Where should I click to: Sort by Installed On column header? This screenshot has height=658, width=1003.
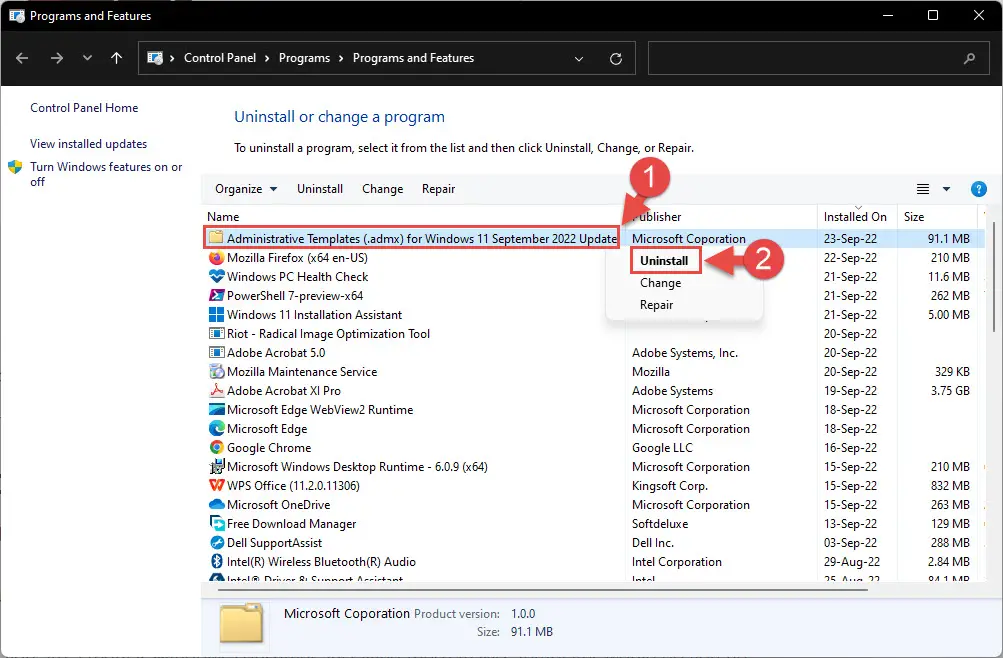pos(855,217)
